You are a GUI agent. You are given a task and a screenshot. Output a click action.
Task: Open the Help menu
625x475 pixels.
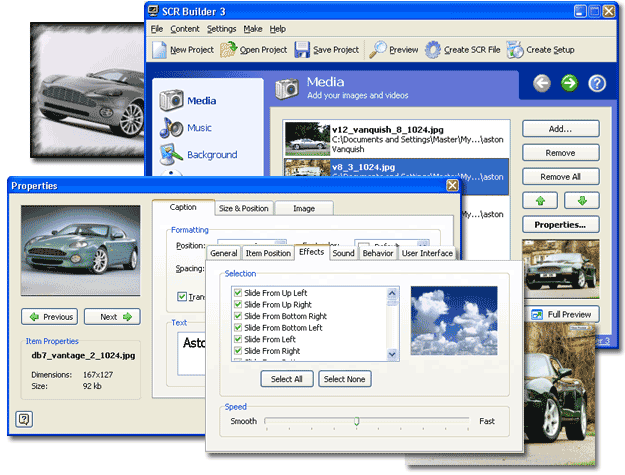click(277, 29)
